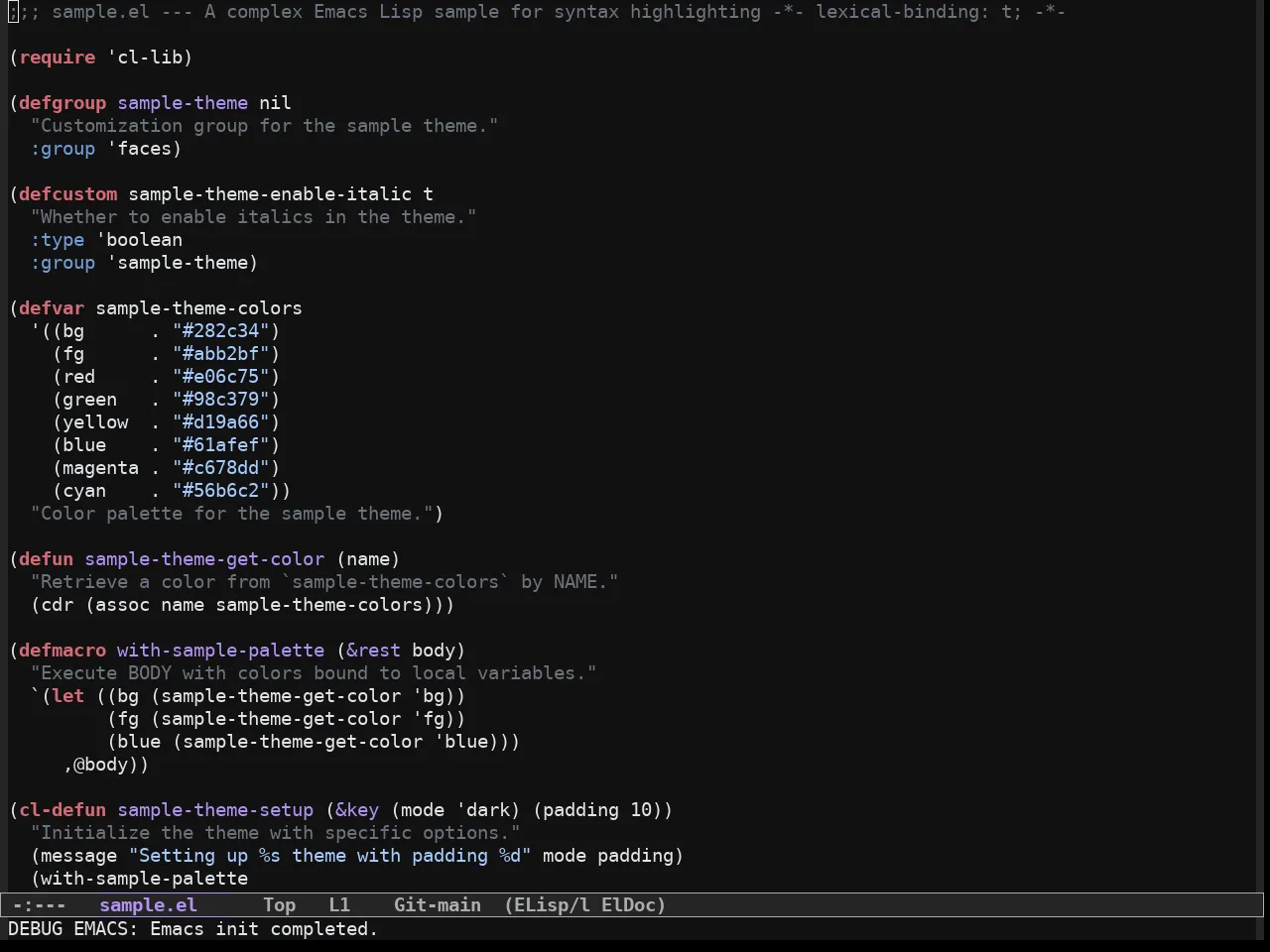Click the 'blue quoted symbol

coord(460,742)
